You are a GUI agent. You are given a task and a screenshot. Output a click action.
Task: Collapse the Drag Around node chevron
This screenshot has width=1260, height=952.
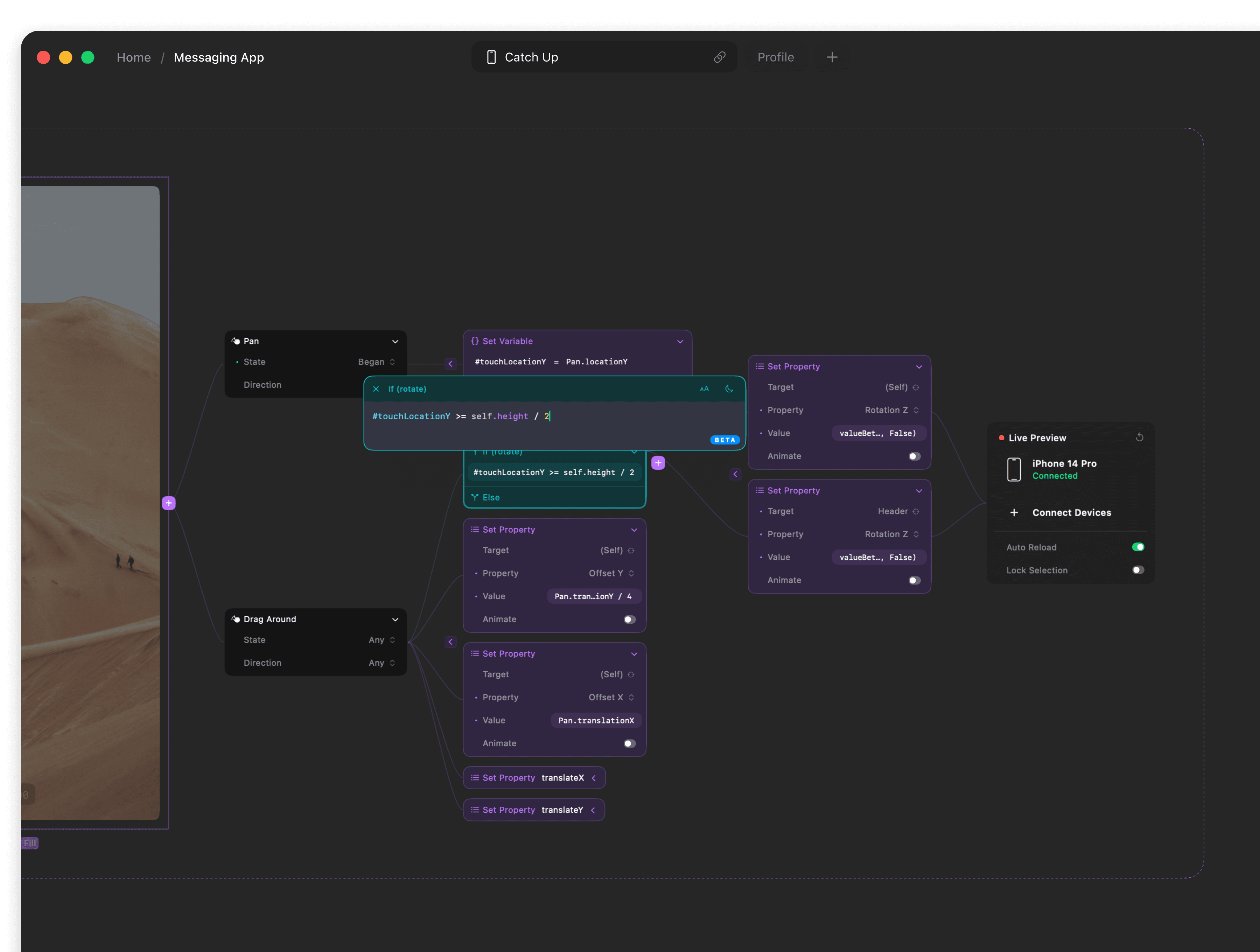[395, 619]
